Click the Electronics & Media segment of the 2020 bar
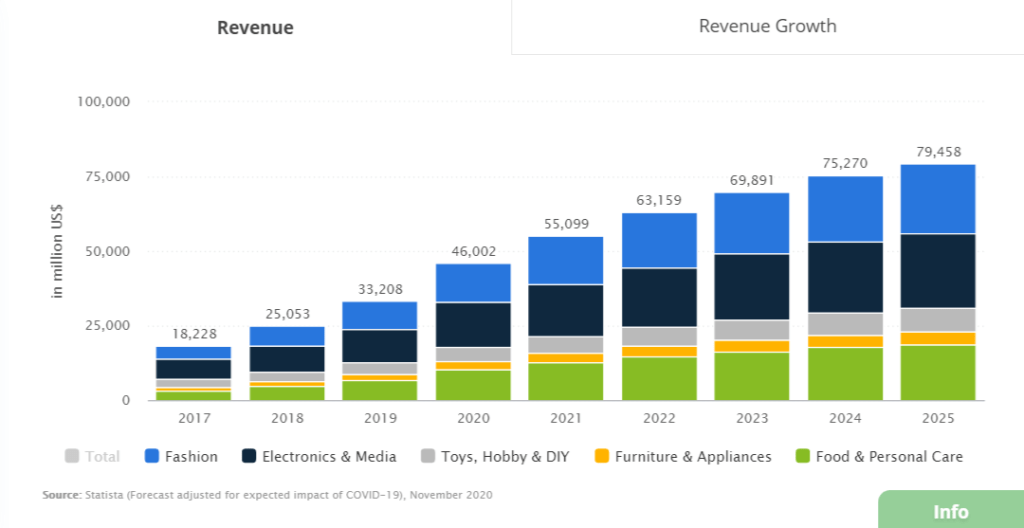 click(x=473, y=325)
